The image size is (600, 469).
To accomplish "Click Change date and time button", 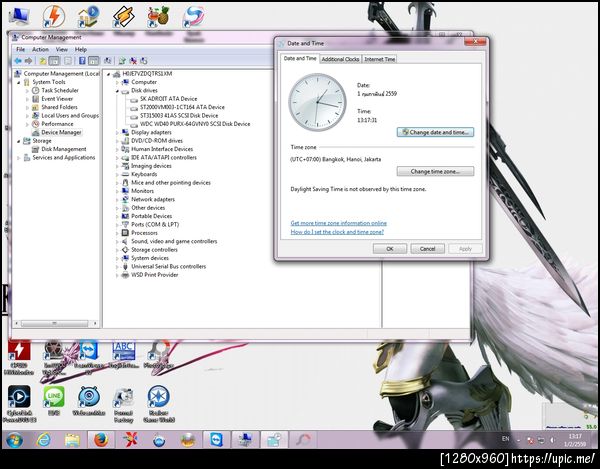I will click(x=435, y=132).
